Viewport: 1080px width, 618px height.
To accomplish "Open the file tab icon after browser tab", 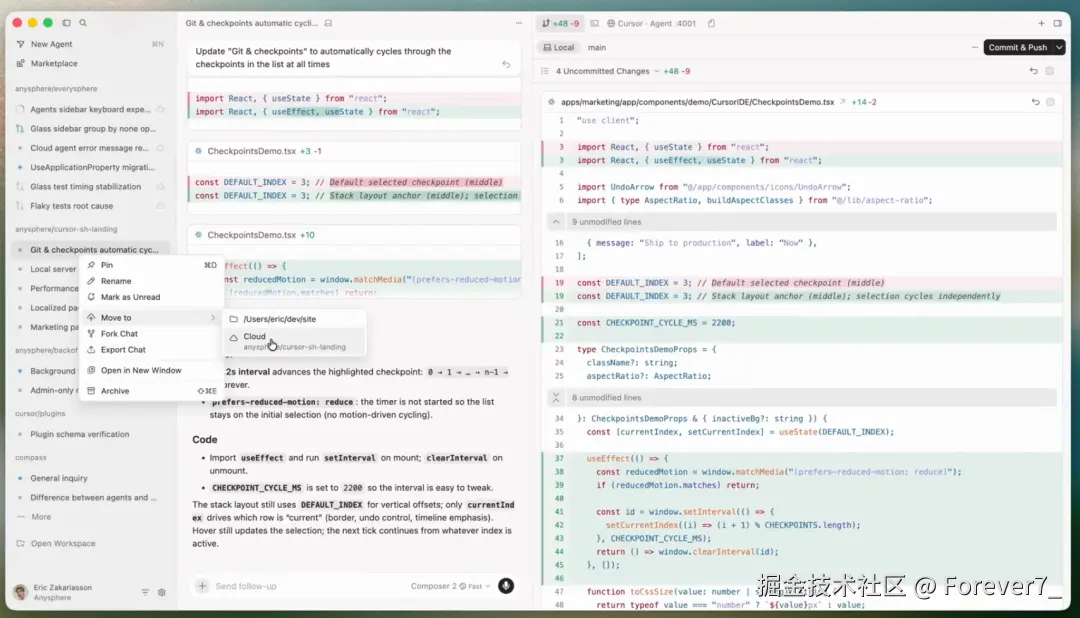I will click(712, 23).
